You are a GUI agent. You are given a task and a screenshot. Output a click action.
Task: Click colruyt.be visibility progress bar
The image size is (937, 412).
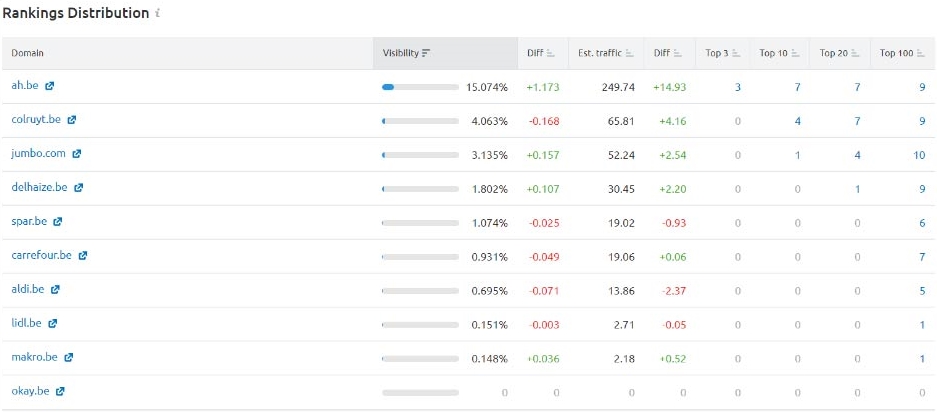pyautogui.click(x=420, y=121)
